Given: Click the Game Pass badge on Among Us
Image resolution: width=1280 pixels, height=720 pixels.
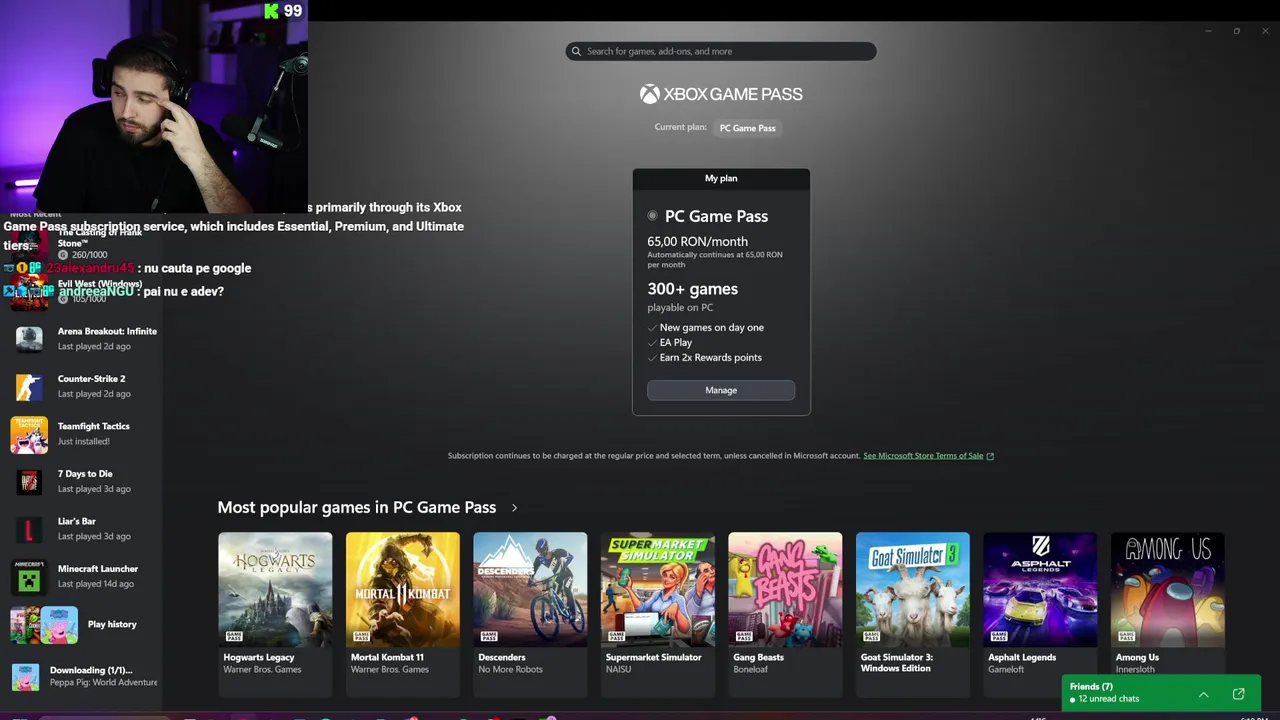Looking at the screenshot, I should click(x=1126, y=636).
